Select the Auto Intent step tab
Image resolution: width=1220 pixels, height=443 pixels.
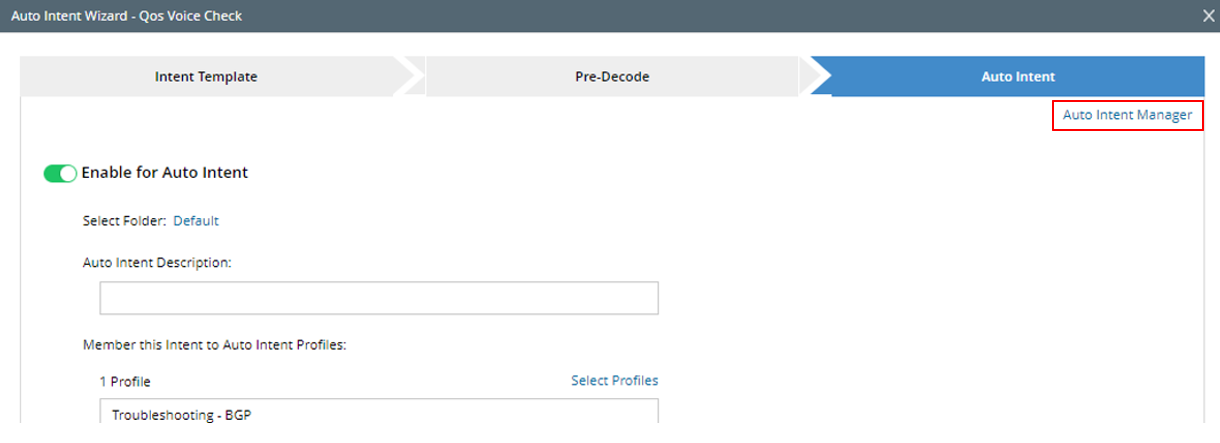tap(1018, 77)
